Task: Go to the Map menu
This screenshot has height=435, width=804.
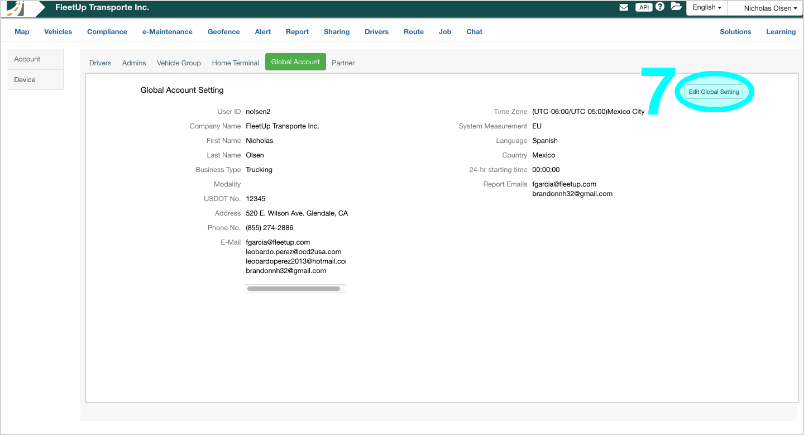Action: point(22,32)
